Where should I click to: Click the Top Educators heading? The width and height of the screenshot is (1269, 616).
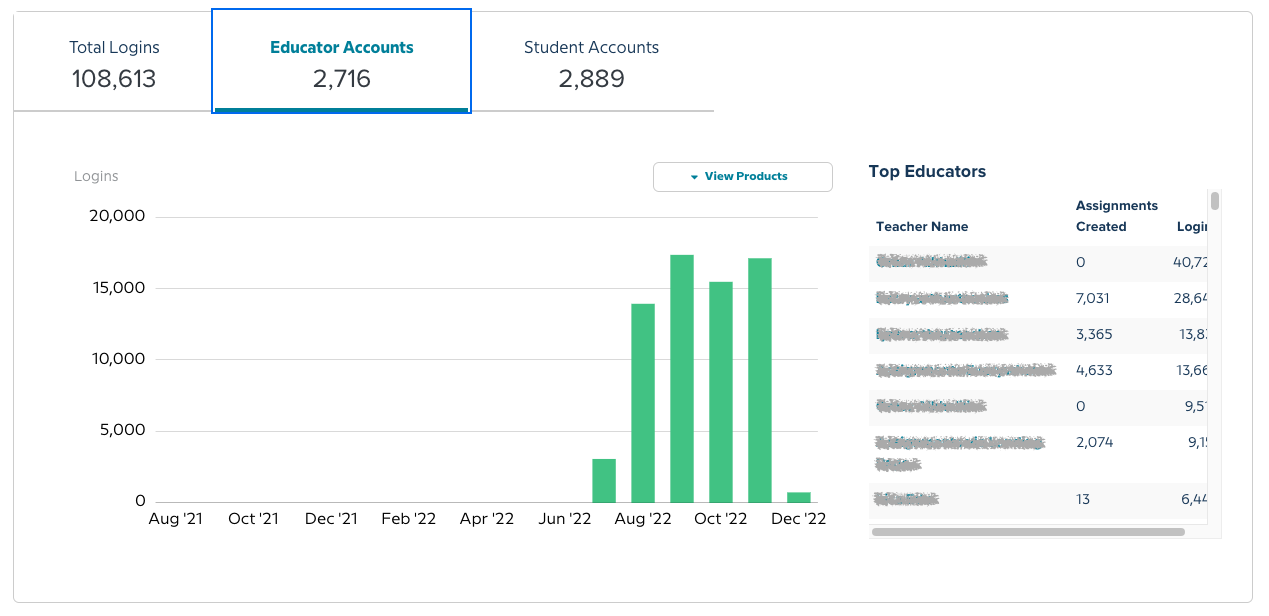click(x=927, y=171)
